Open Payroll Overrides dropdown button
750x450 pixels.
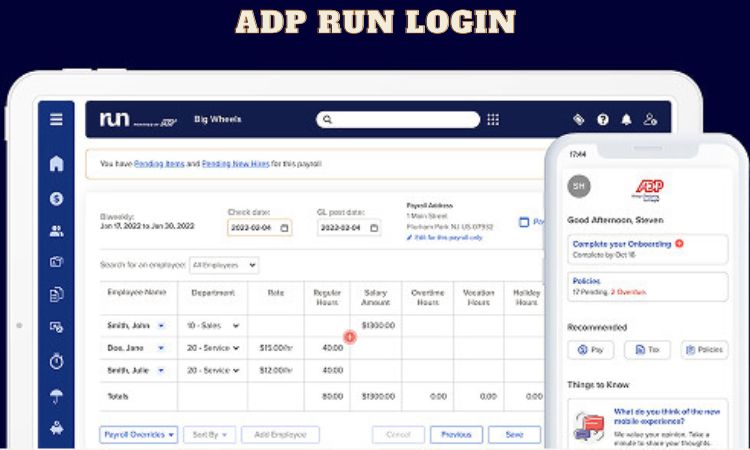[x=139, y=435]
